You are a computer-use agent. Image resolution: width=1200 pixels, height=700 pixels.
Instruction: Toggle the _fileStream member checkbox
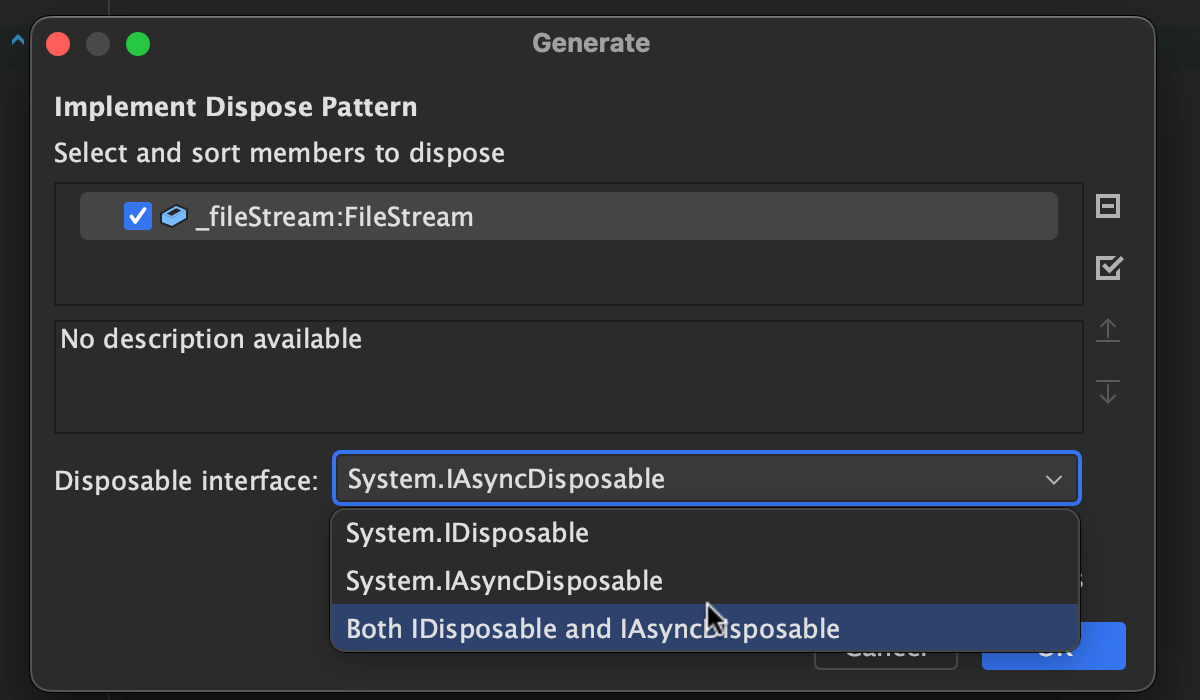pyautogui.click(x=137, y=216)
